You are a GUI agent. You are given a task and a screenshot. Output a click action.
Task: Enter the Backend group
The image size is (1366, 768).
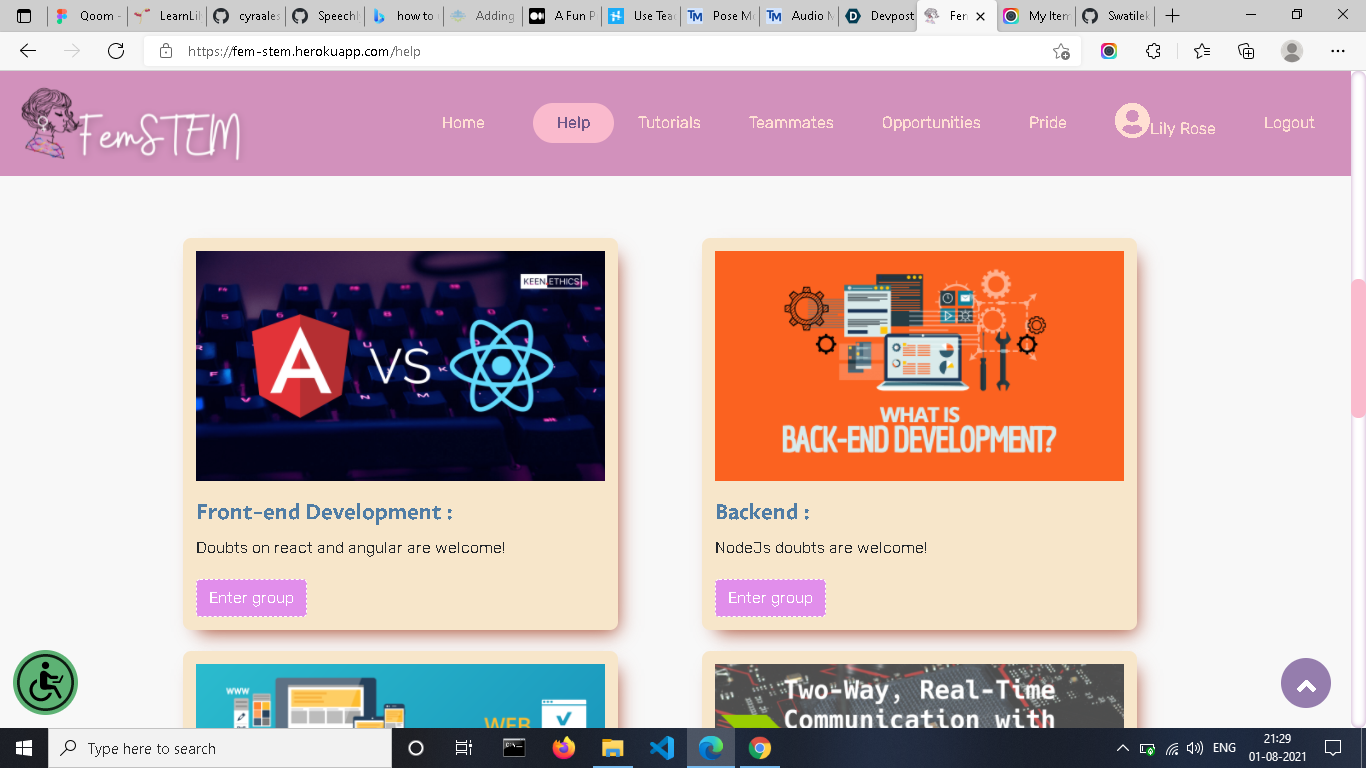click(x=770, y=598)
